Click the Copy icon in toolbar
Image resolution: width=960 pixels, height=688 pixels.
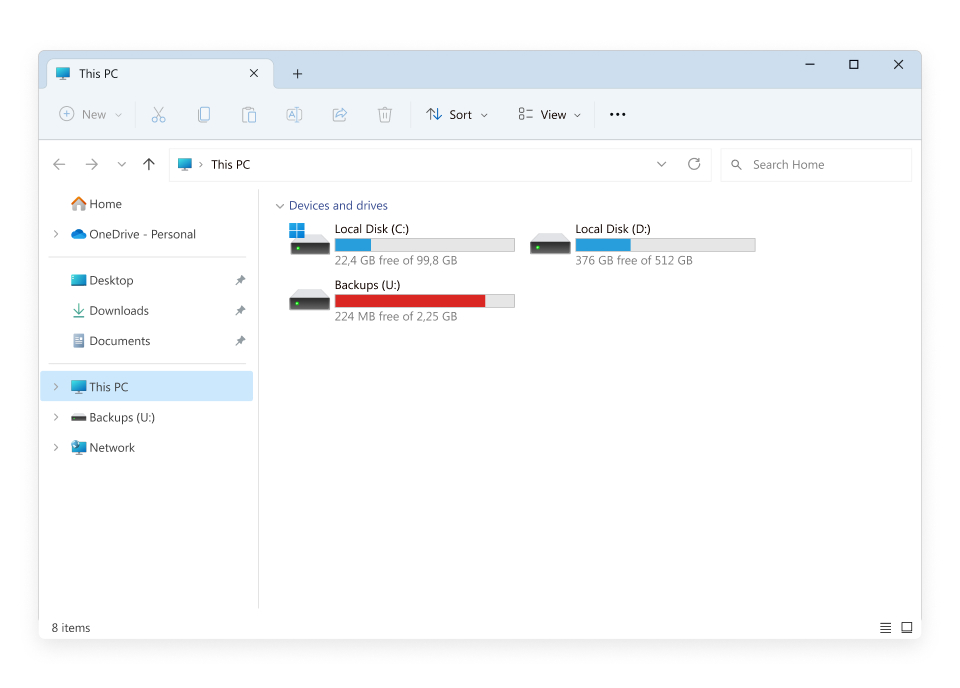point(204,115)
